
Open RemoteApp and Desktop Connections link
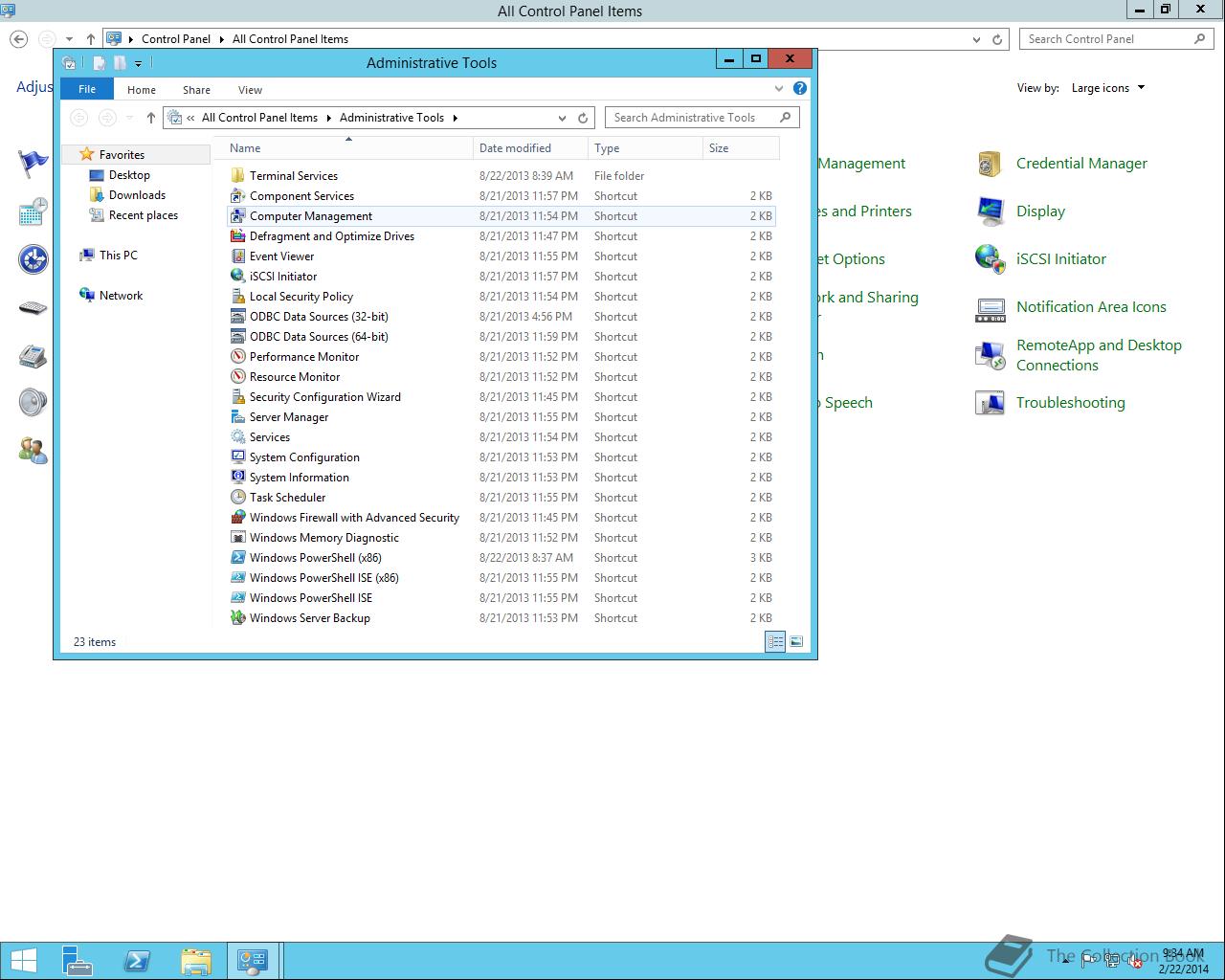[x=1099, y=355]
